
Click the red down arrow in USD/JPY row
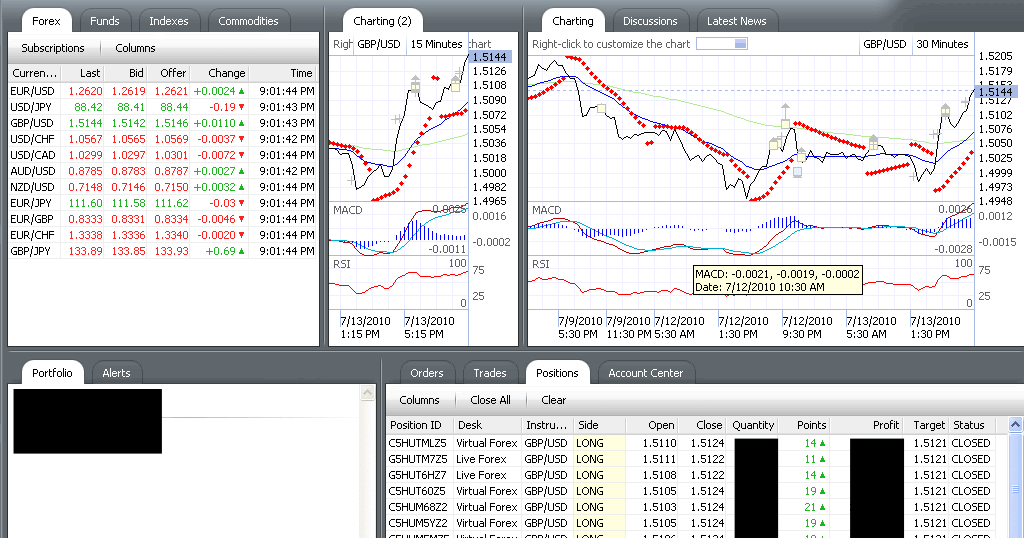click(241, 107)
